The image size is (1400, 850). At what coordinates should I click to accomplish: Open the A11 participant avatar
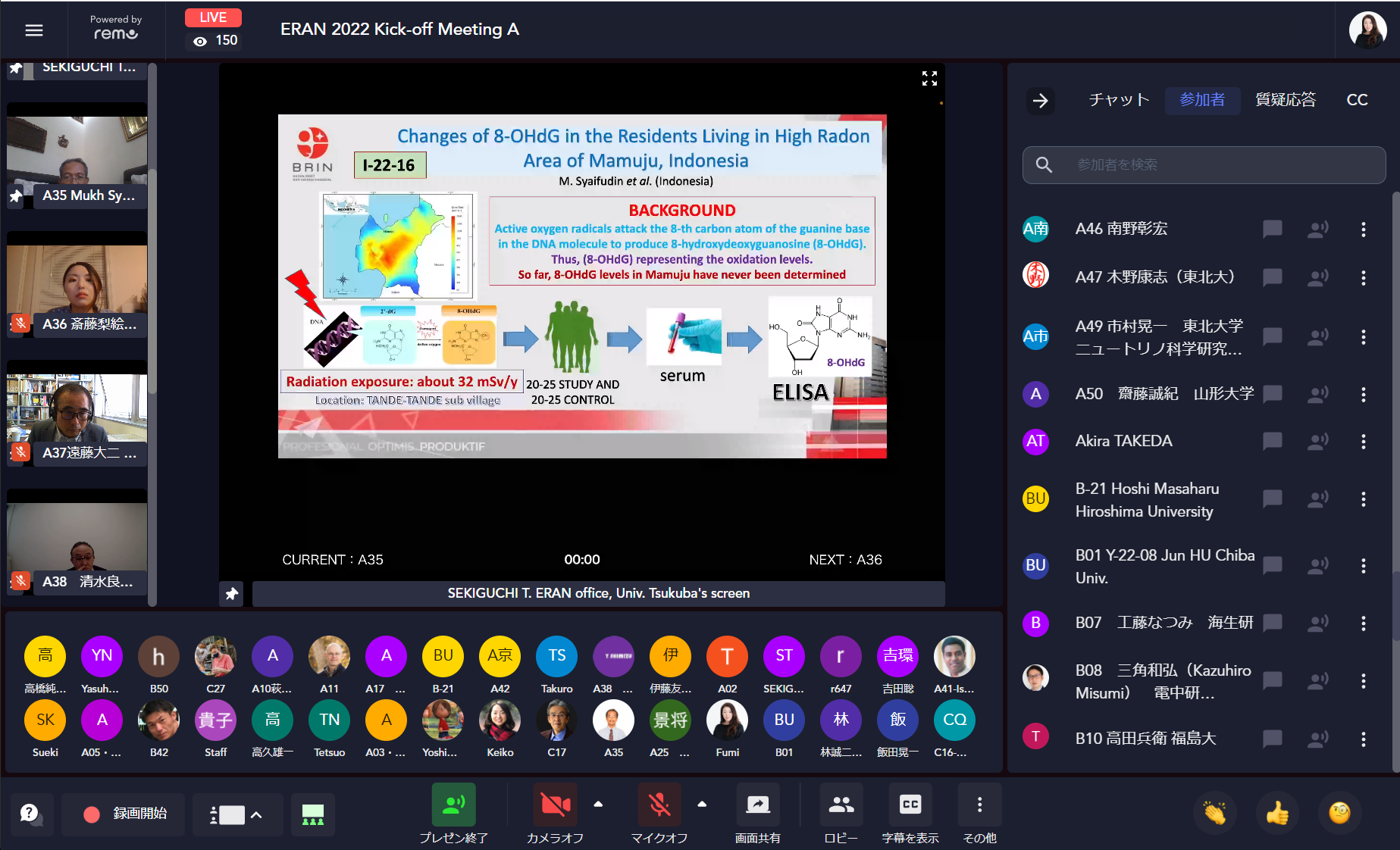tap(330, 657)
